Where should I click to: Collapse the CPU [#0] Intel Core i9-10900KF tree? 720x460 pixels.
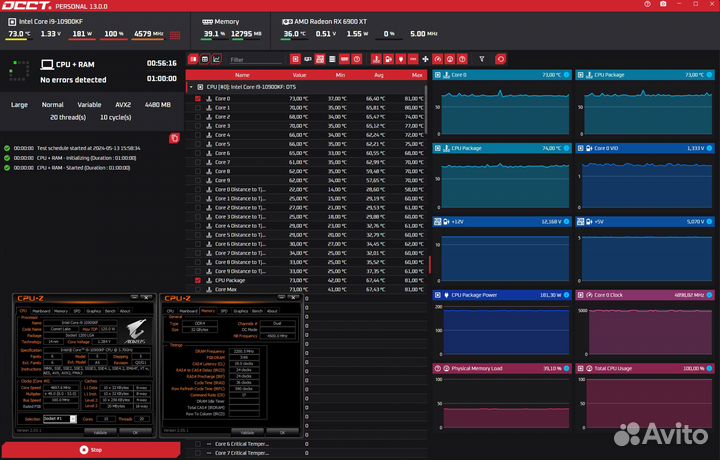pos(191,87)
